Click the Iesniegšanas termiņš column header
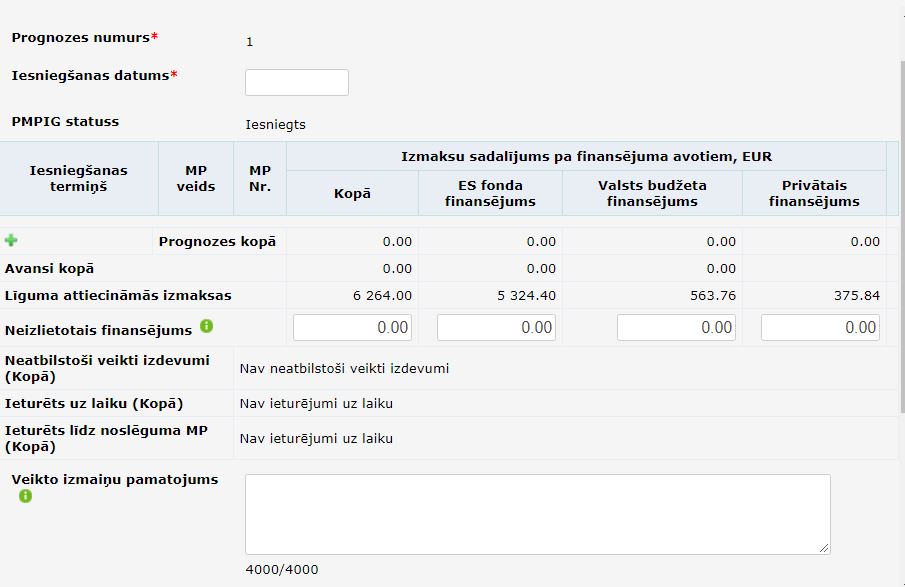905x587 pixels. point(78,178)
